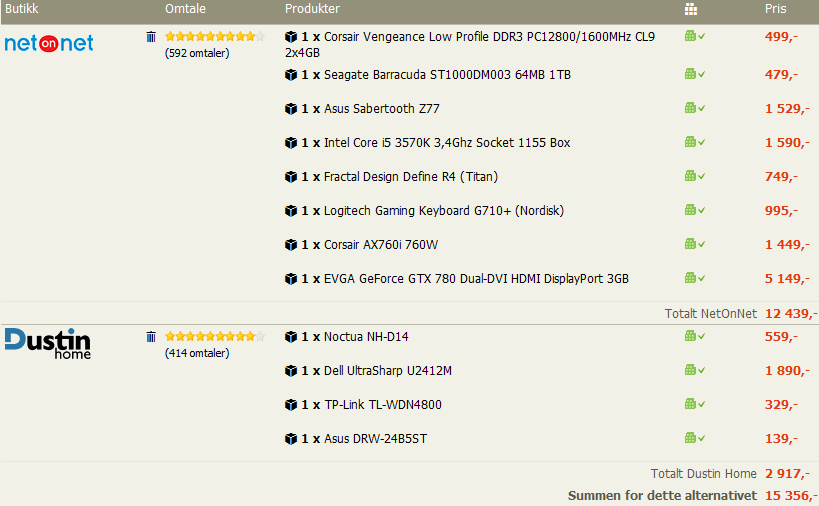Click Dustin Home's star rating

(214, 337)
